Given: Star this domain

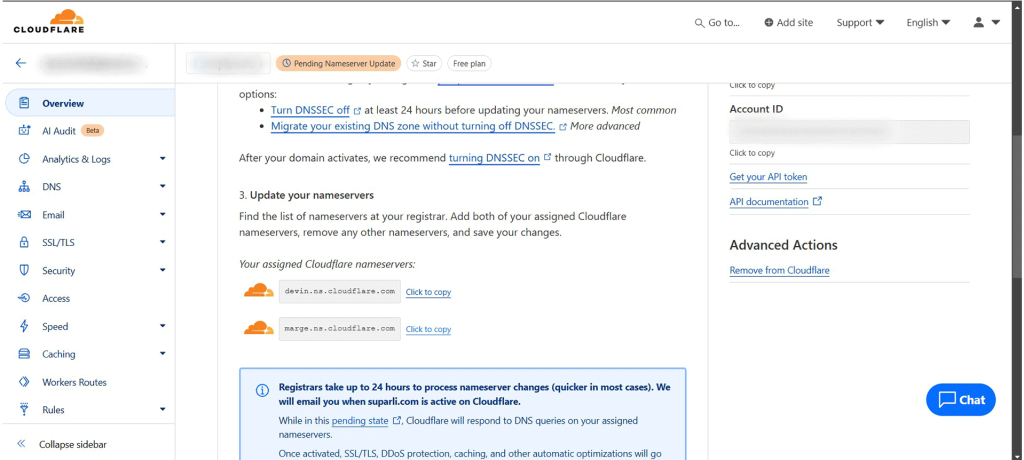Looking at the screenshot, I should point(423,63).
